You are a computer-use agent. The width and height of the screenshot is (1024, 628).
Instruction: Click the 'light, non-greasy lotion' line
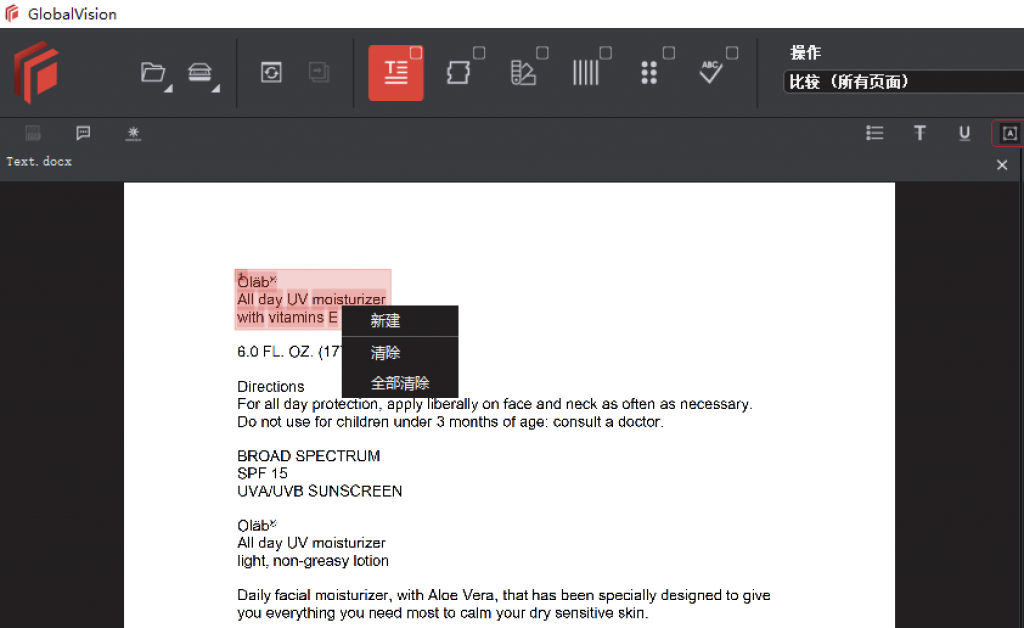(x=313, y=561)
